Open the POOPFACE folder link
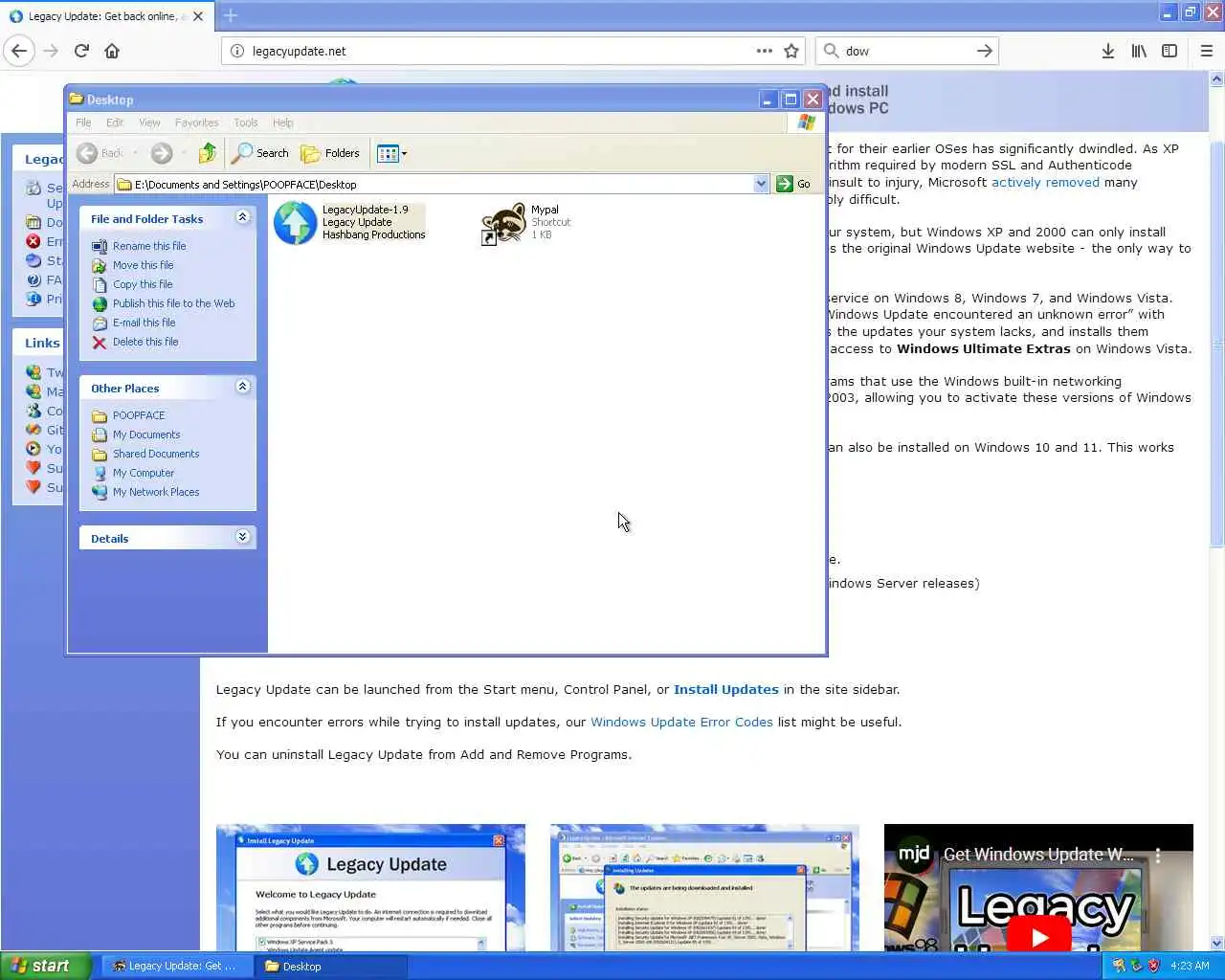 139,415
